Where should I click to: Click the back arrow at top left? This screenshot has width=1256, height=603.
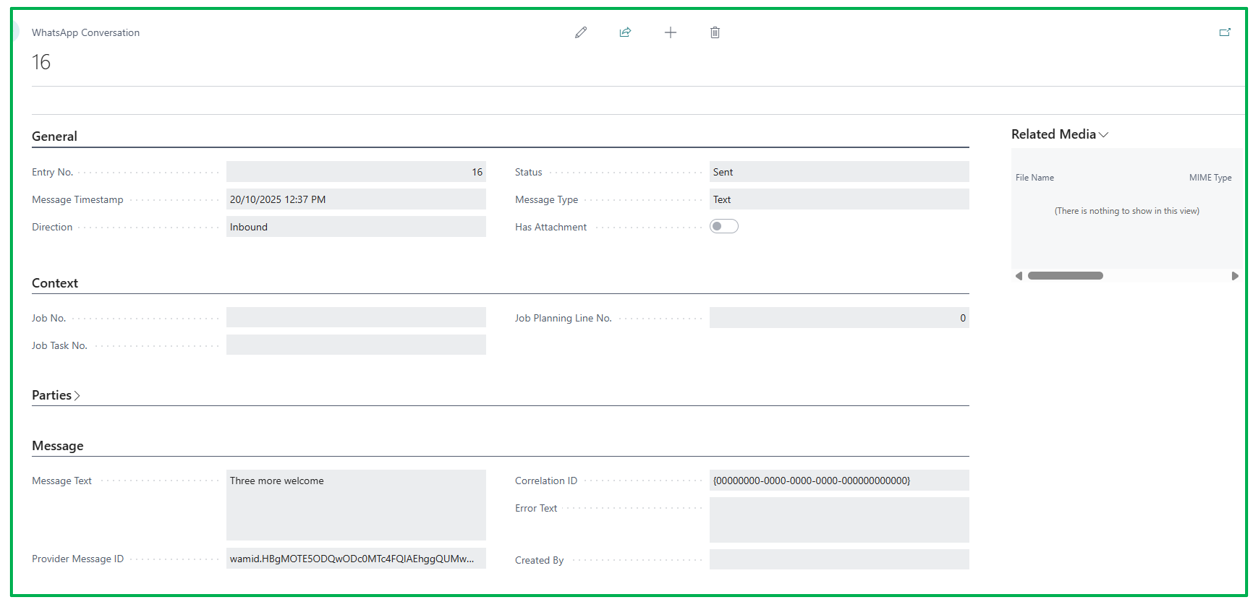click(15, 32)
